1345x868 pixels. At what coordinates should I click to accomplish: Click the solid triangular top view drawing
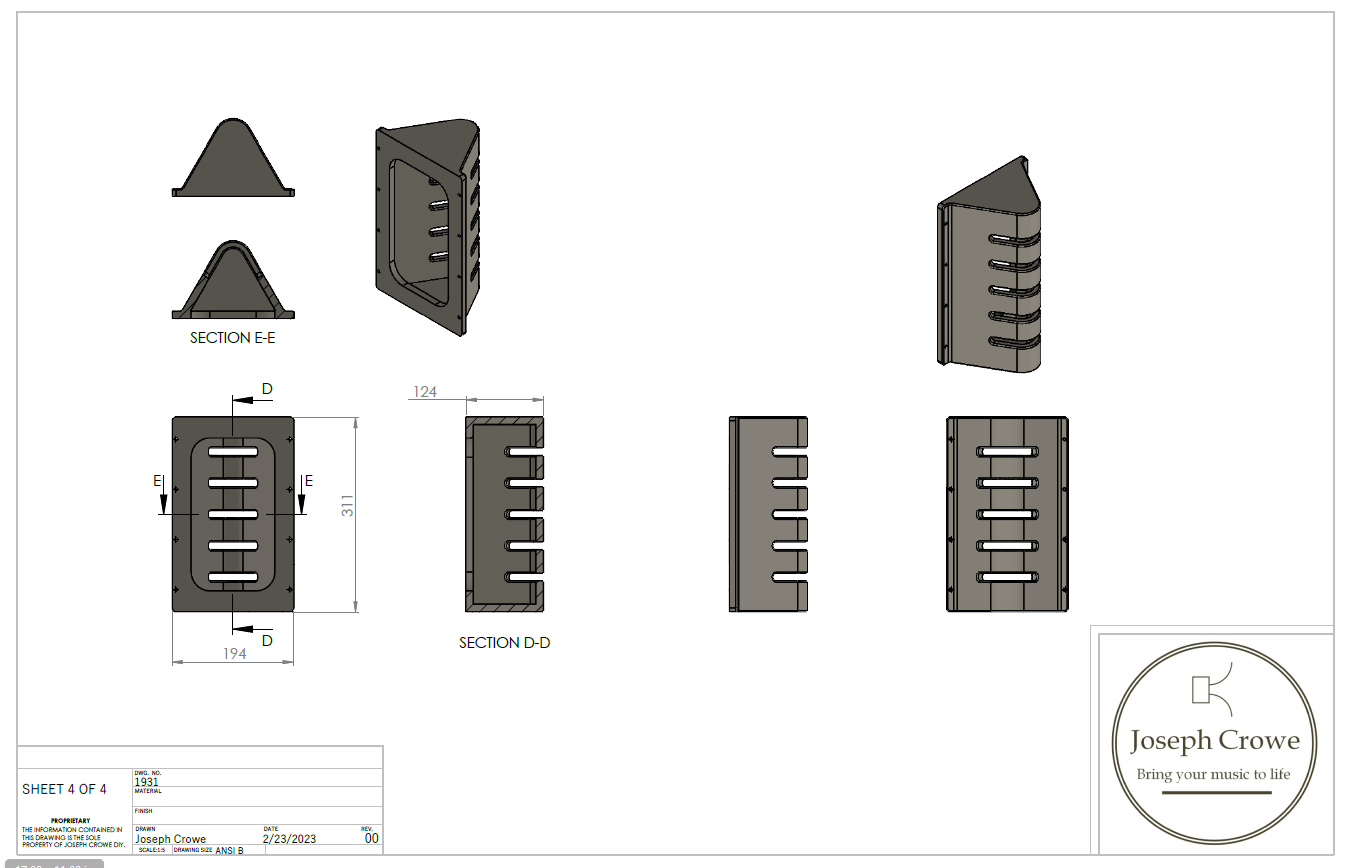coord(232,158)
